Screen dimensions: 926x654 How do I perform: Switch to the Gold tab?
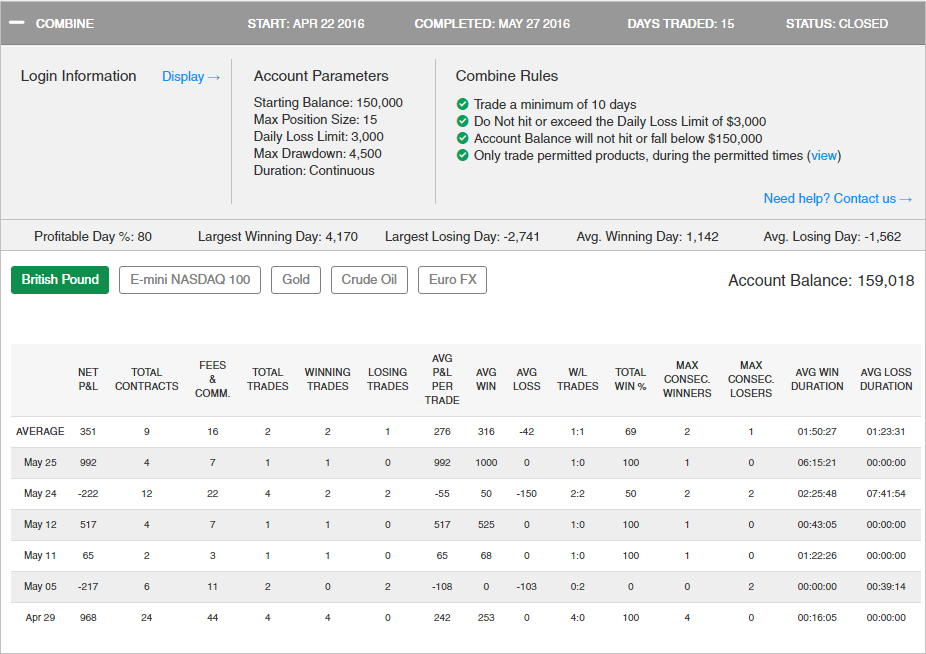pos(296,279)
